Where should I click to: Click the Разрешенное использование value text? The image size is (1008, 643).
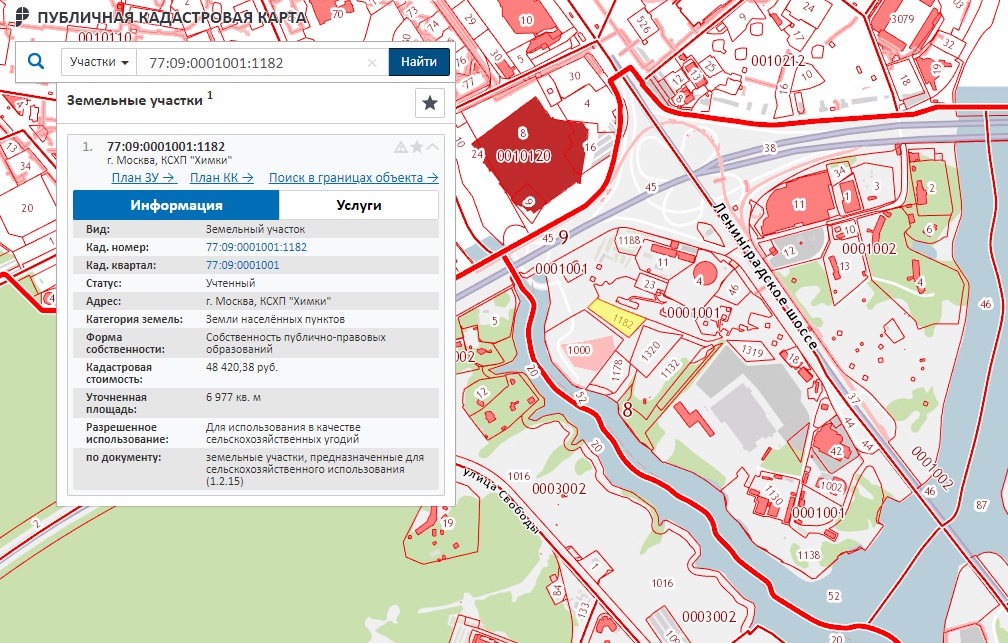click(x=283, y=433)
